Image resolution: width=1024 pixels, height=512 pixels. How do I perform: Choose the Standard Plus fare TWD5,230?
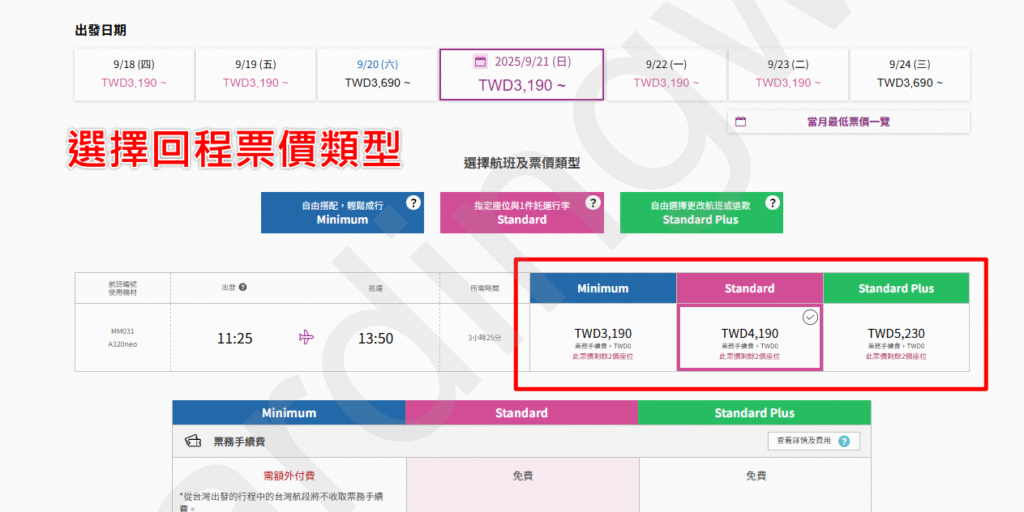tap(896, 338)
